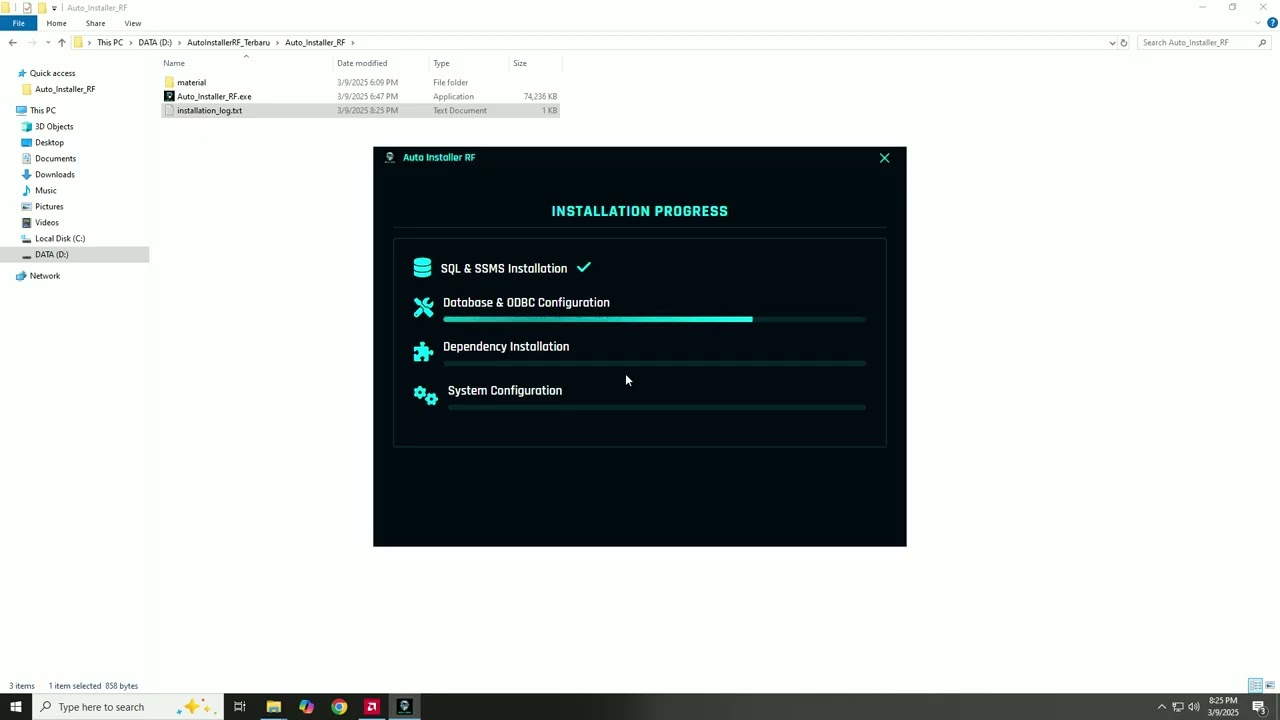Expand address bar history dropdown
Image resolution: width=1280 pixels, height=720 pixels.
[1112, 43]
